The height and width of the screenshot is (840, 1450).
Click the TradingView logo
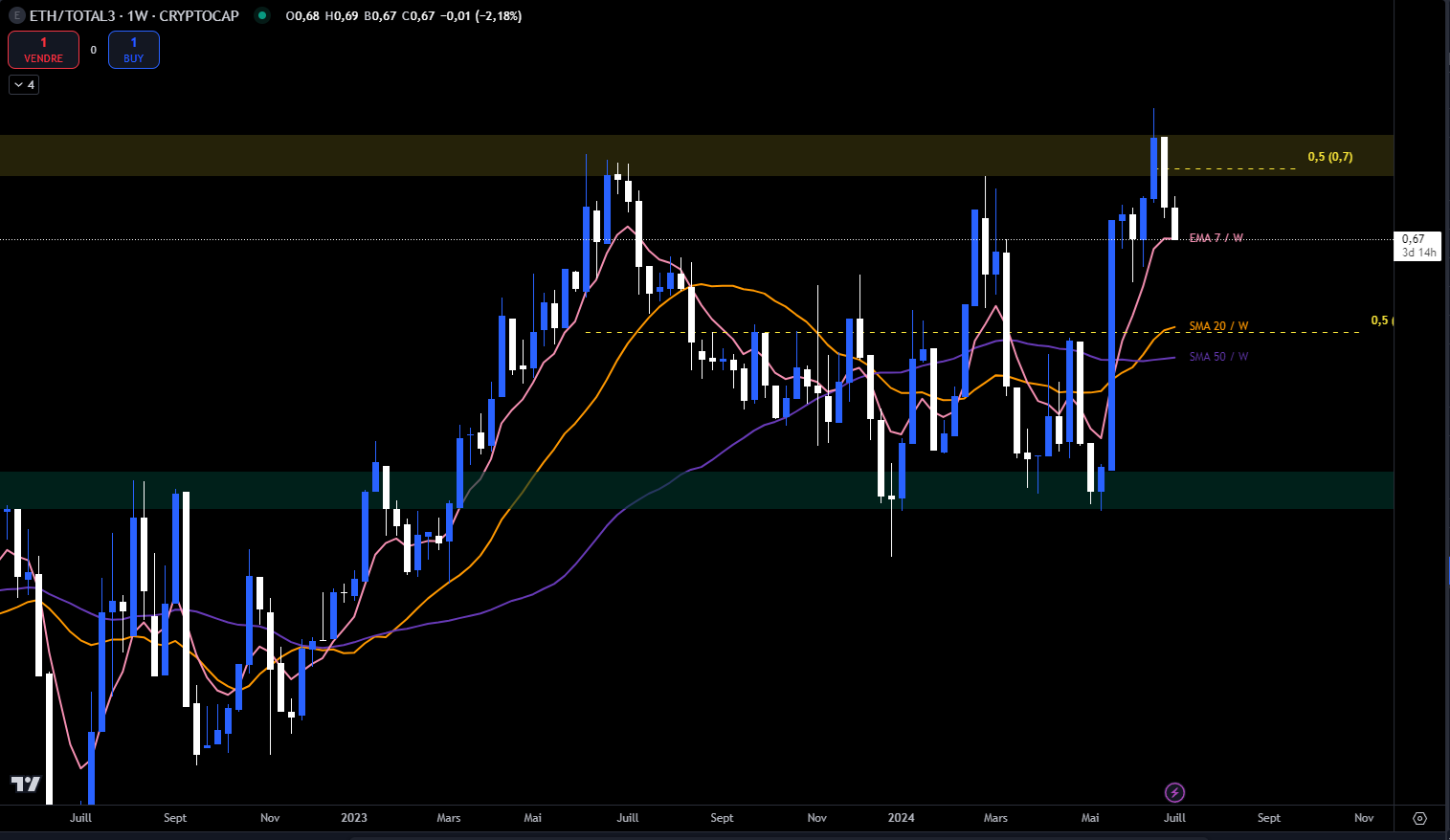click(x=26, y=785)
